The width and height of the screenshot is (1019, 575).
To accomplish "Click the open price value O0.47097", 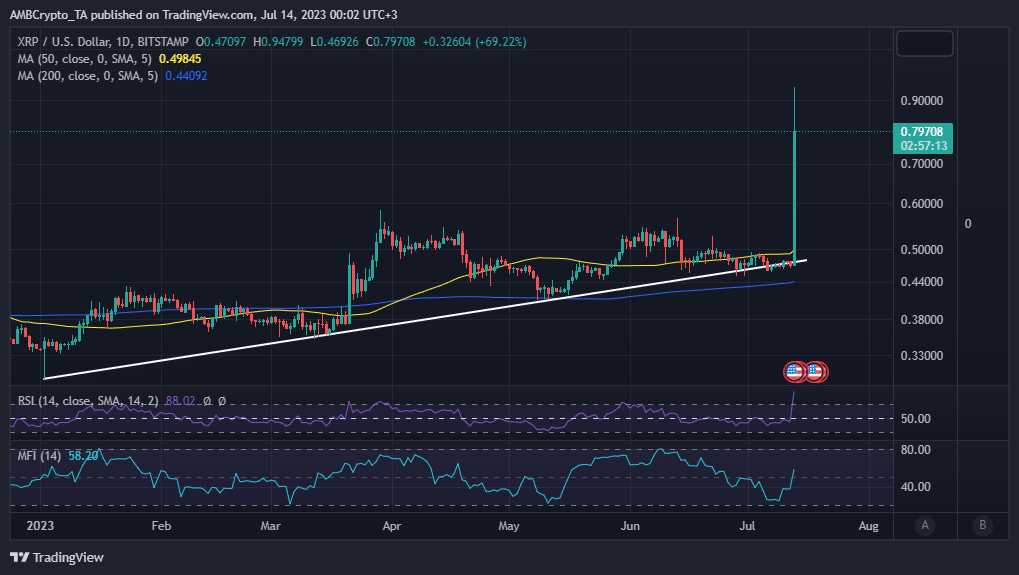I will pos(221,42).
